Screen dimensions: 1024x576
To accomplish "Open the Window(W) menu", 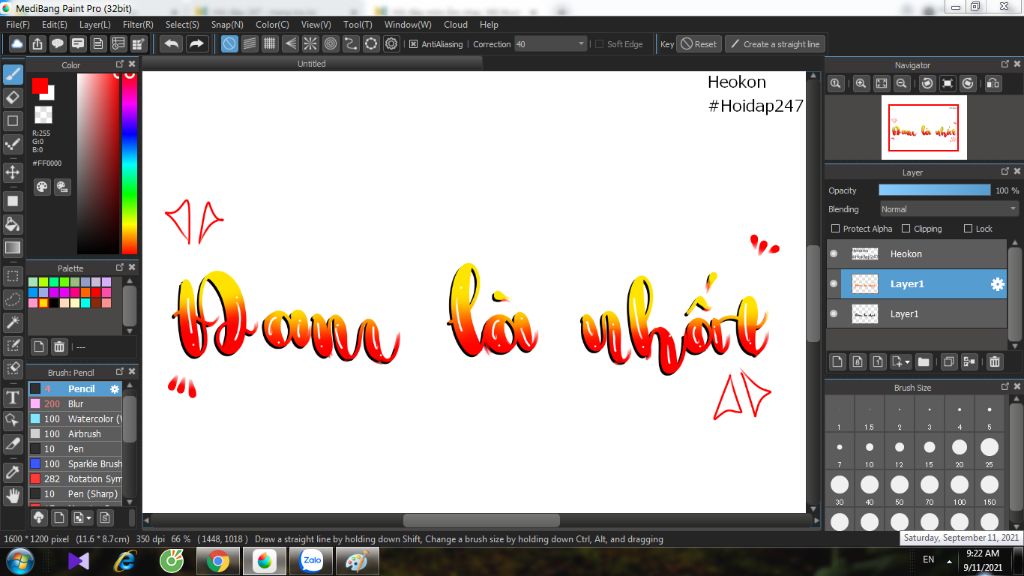I will coord(408,24).
